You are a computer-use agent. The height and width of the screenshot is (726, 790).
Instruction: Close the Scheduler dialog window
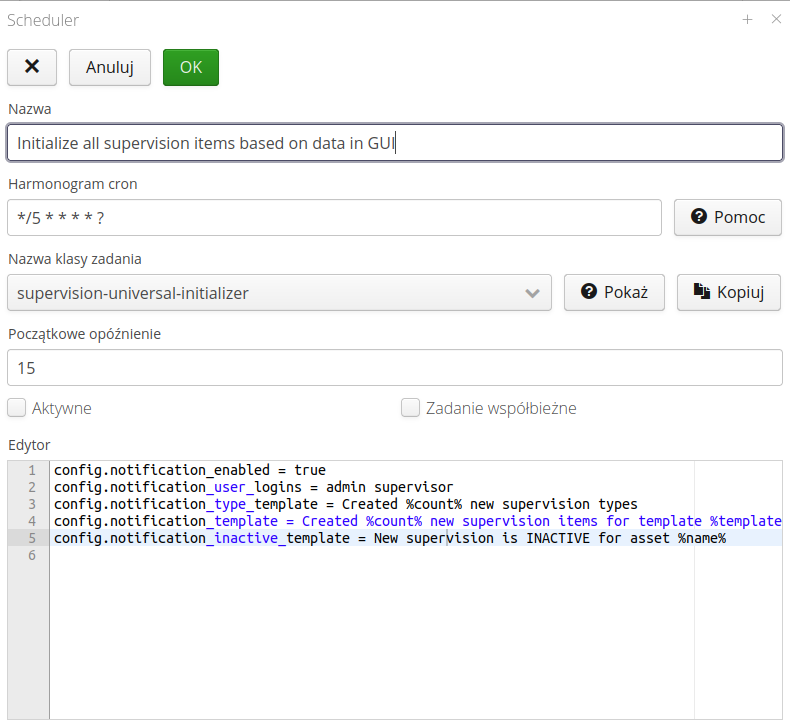pos(776,19)
